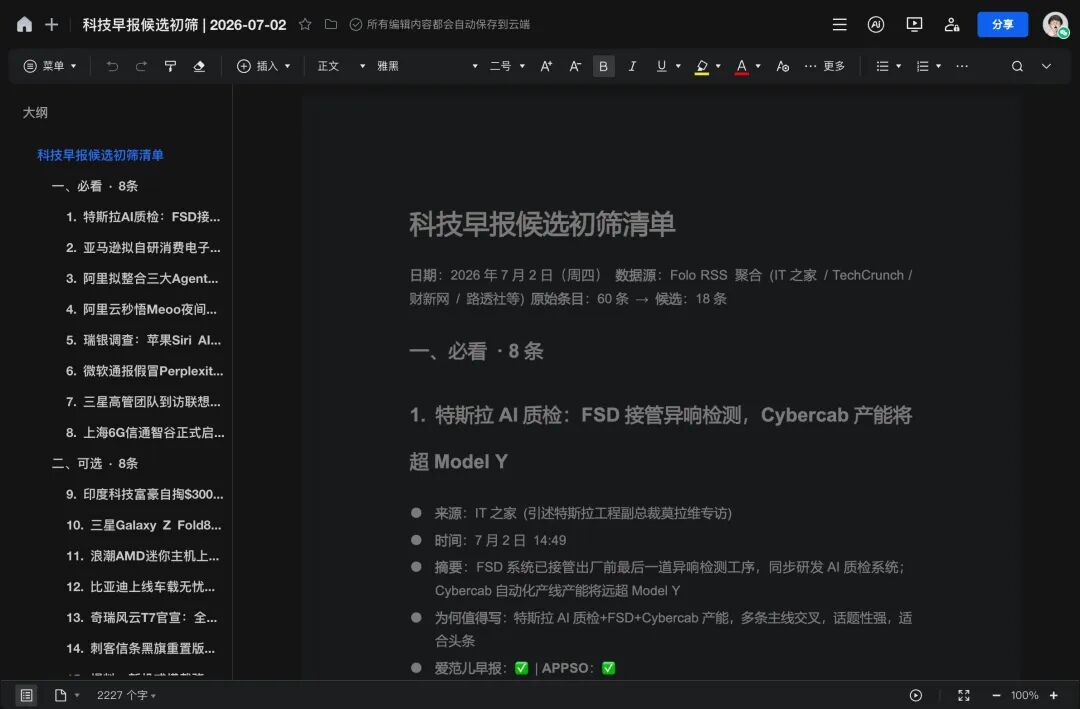This screenshot has width=1080, height=709.
Task: Collapse the toolbar with the chevron
Action: click(1046, 66)
